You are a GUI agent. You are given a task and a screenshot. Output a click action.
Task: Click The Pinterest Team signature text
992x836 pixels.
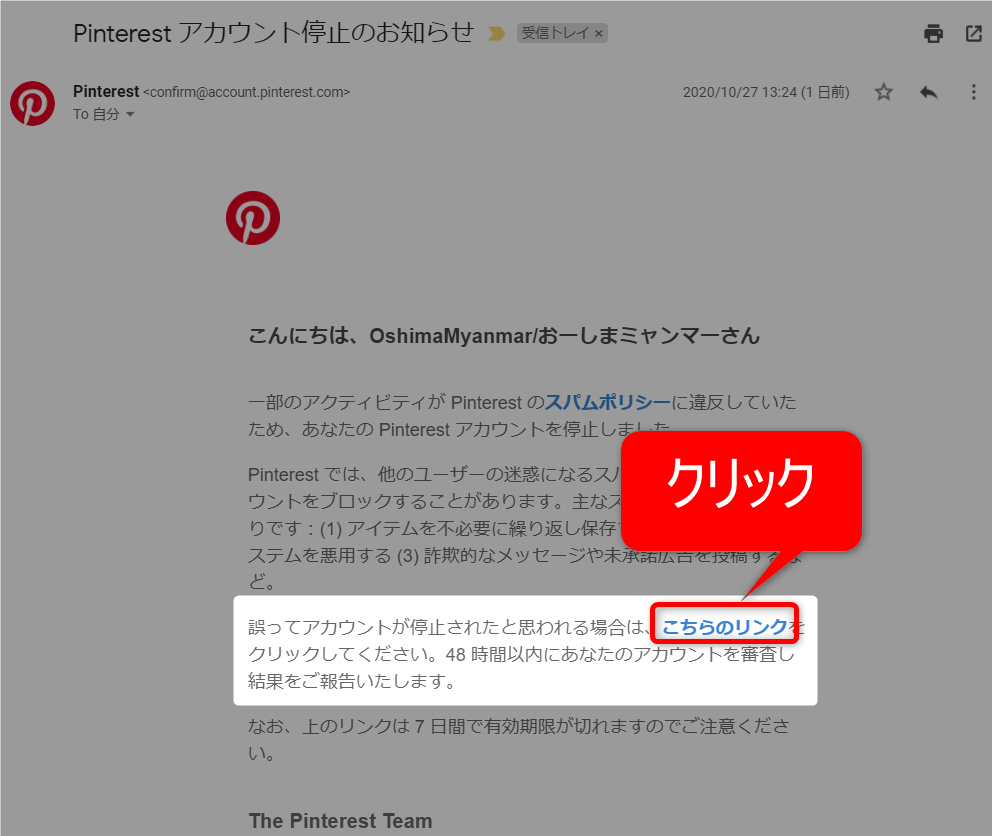[x=340, y=821]
